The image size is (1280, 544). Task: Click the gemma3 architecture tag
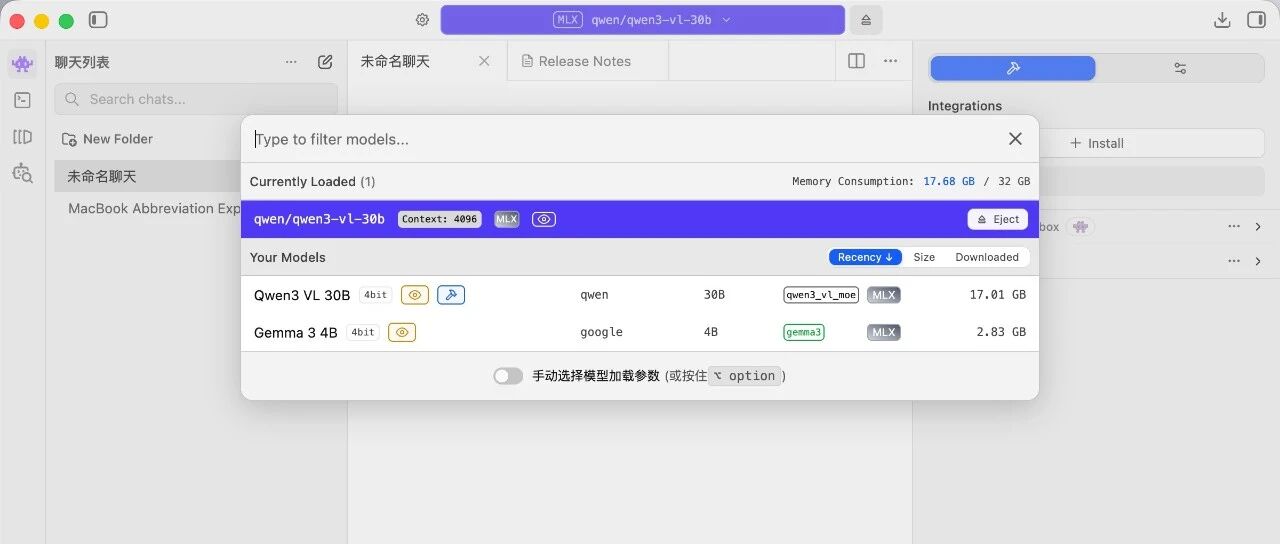[x=804, y=332]
